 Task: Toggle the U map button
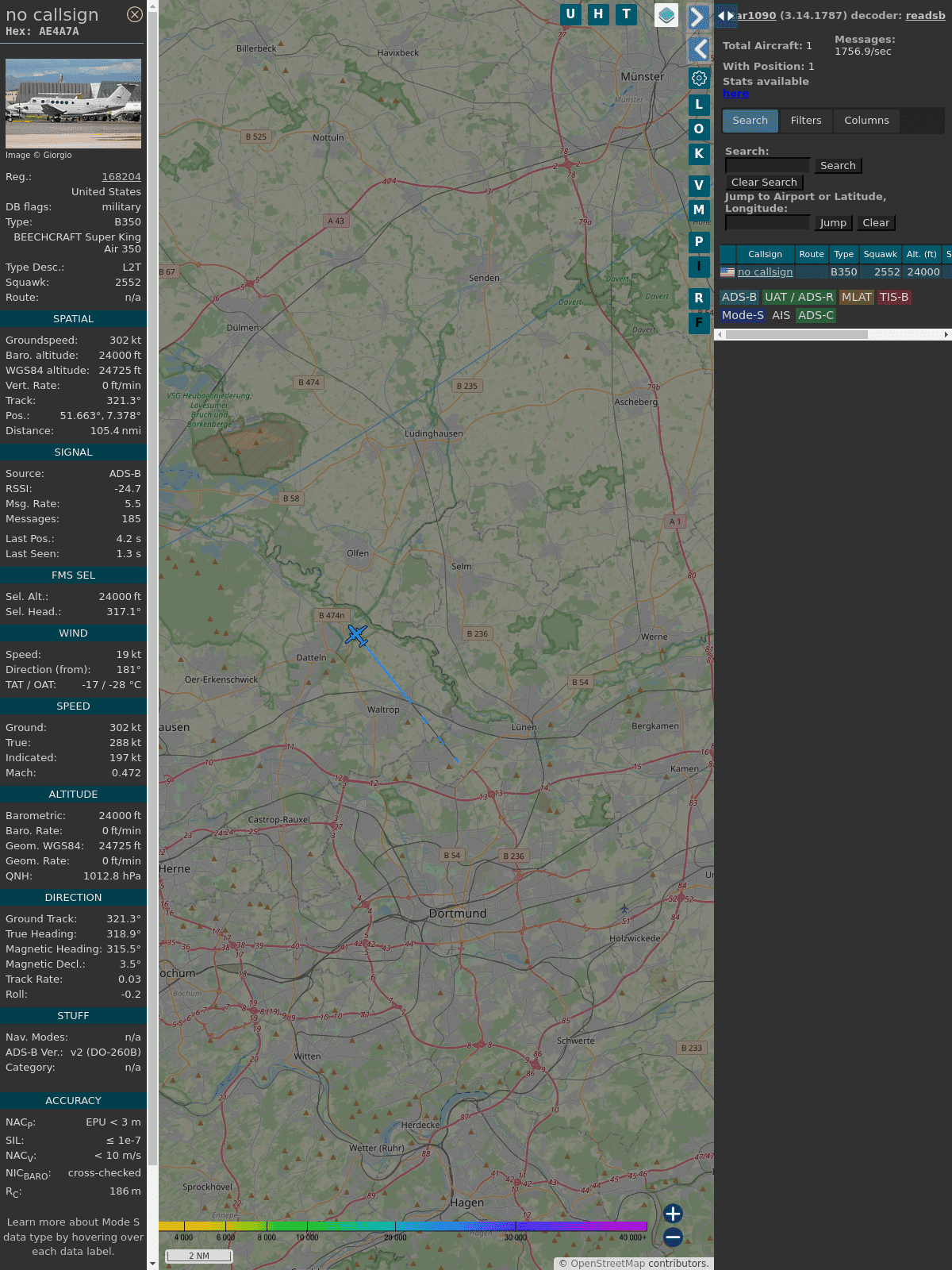(x=570, y=14)
